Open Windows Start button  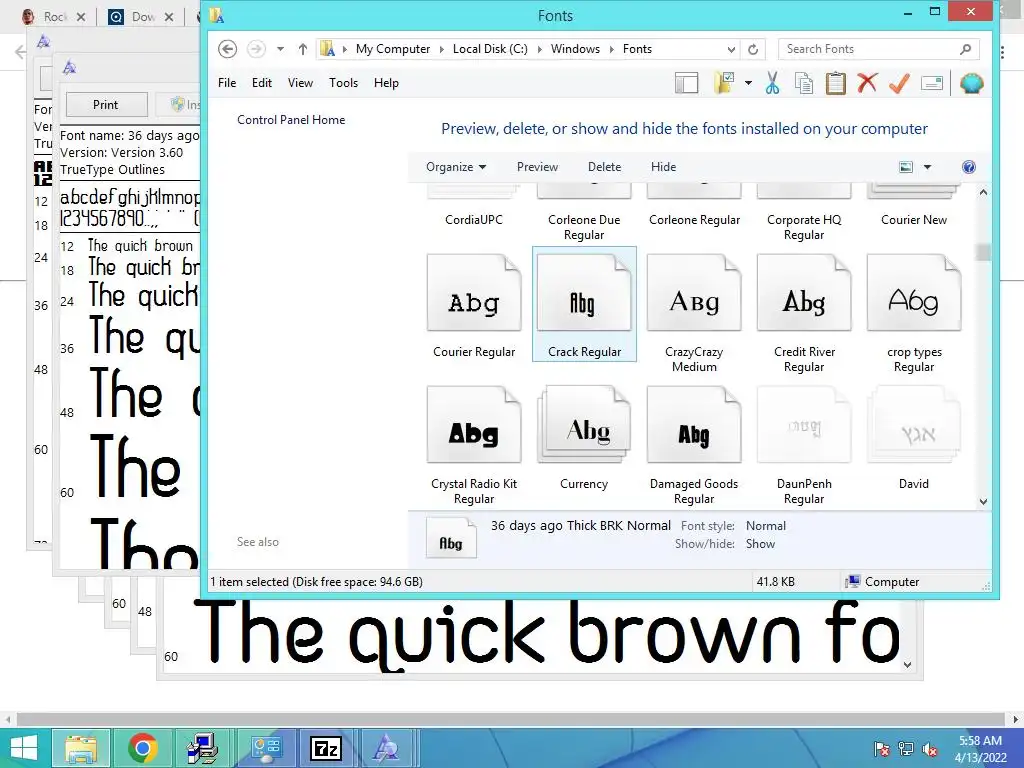coord(24,748)
